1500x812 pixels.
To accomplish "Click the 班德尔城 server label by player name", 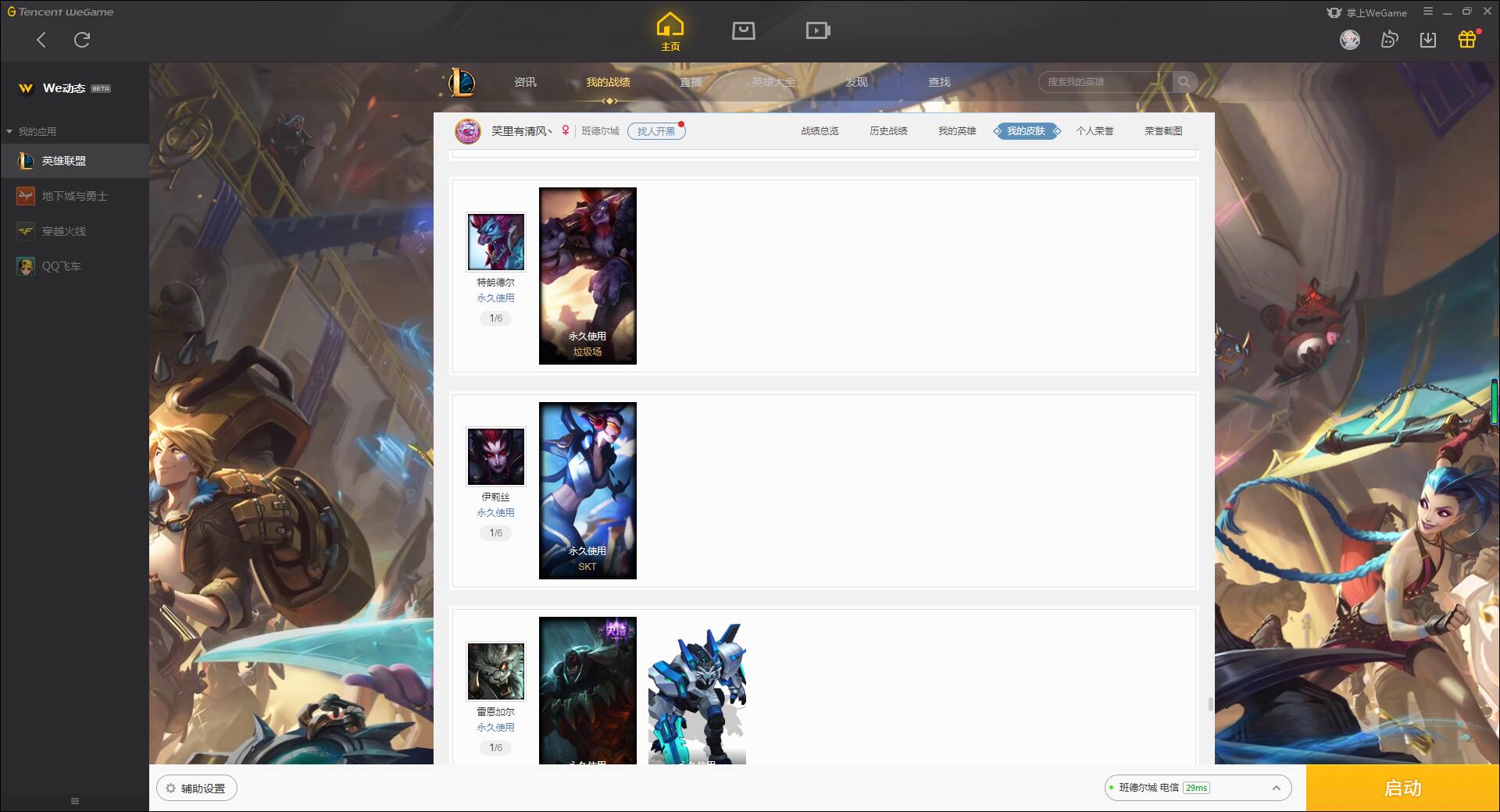I will click(600, 131).
